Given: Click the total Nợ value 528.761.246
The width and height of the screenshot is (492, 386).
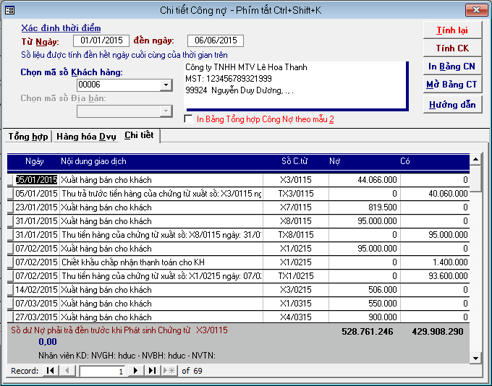Looking at the screenshot, I should coord(367,332).
